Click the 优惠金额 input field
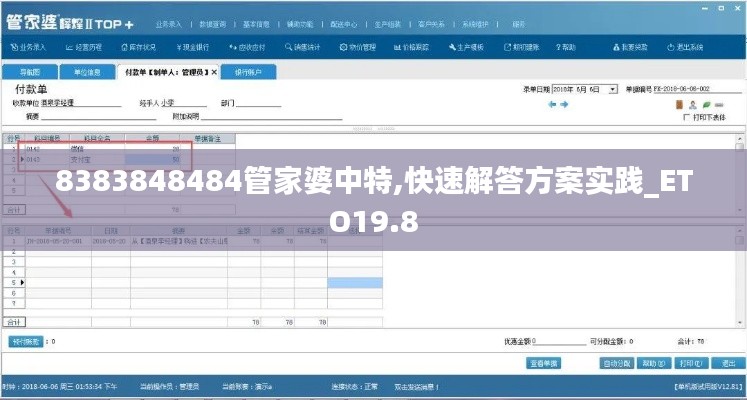This screenshot has height=400, width=747. pos(559,341)
